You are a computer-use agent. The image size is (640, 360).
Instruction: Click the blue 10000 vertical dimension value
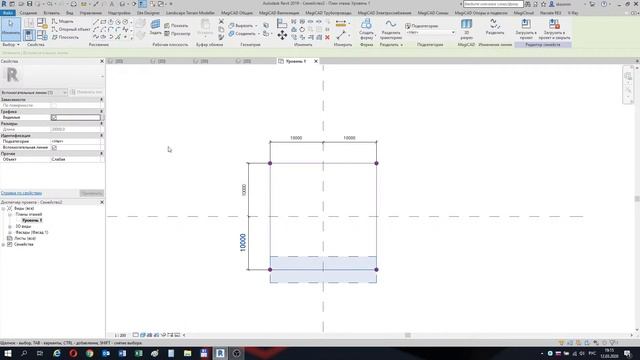tap(243, 242)
